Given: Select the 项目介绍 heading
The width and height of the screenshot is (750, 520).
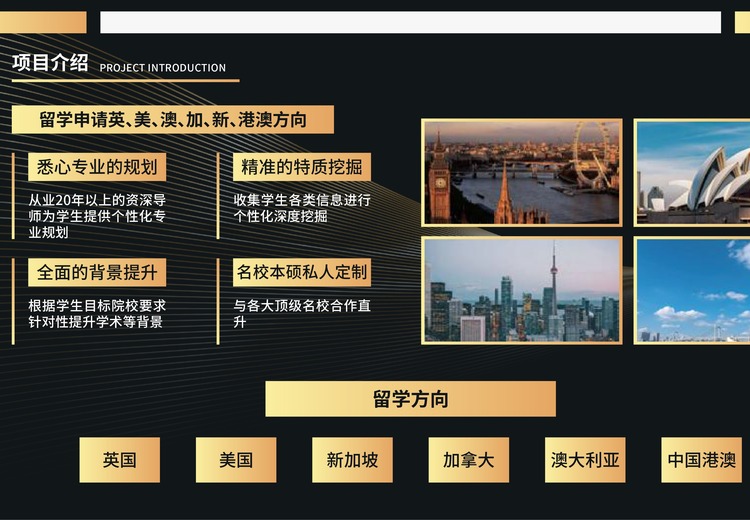Looking at the screenshot, I should (50, 63).
